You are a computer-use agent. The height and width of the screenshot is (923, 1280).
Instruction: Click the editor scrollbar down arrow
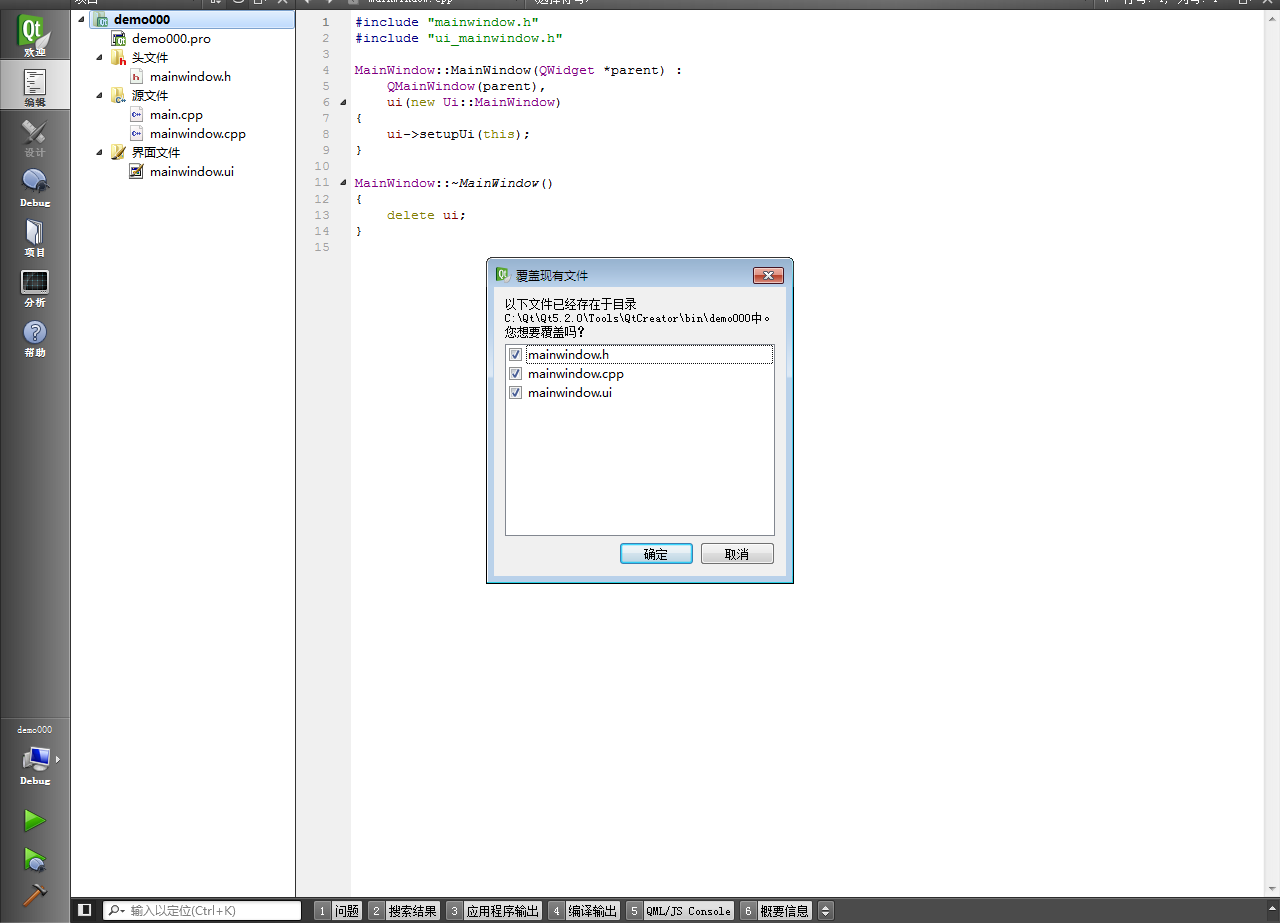pos(1272,889)
